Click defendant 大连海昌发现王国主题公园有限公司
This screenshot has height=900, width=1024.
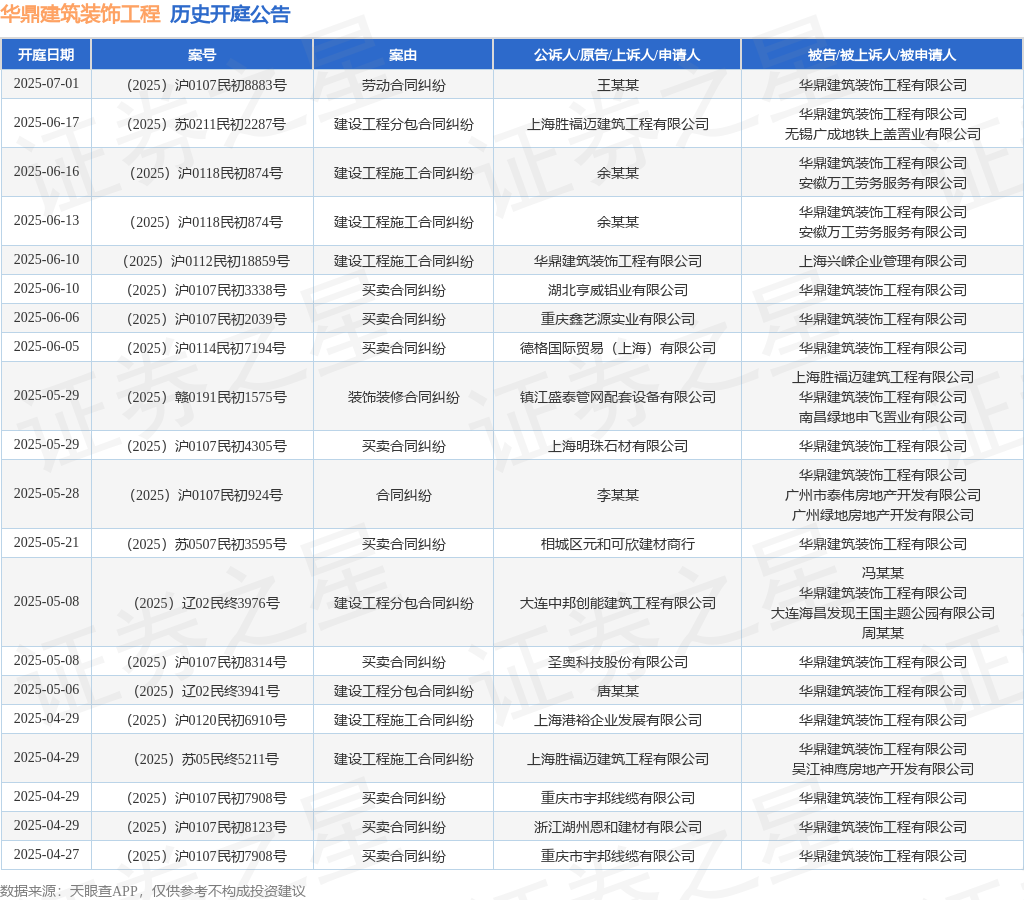point(883,613)
